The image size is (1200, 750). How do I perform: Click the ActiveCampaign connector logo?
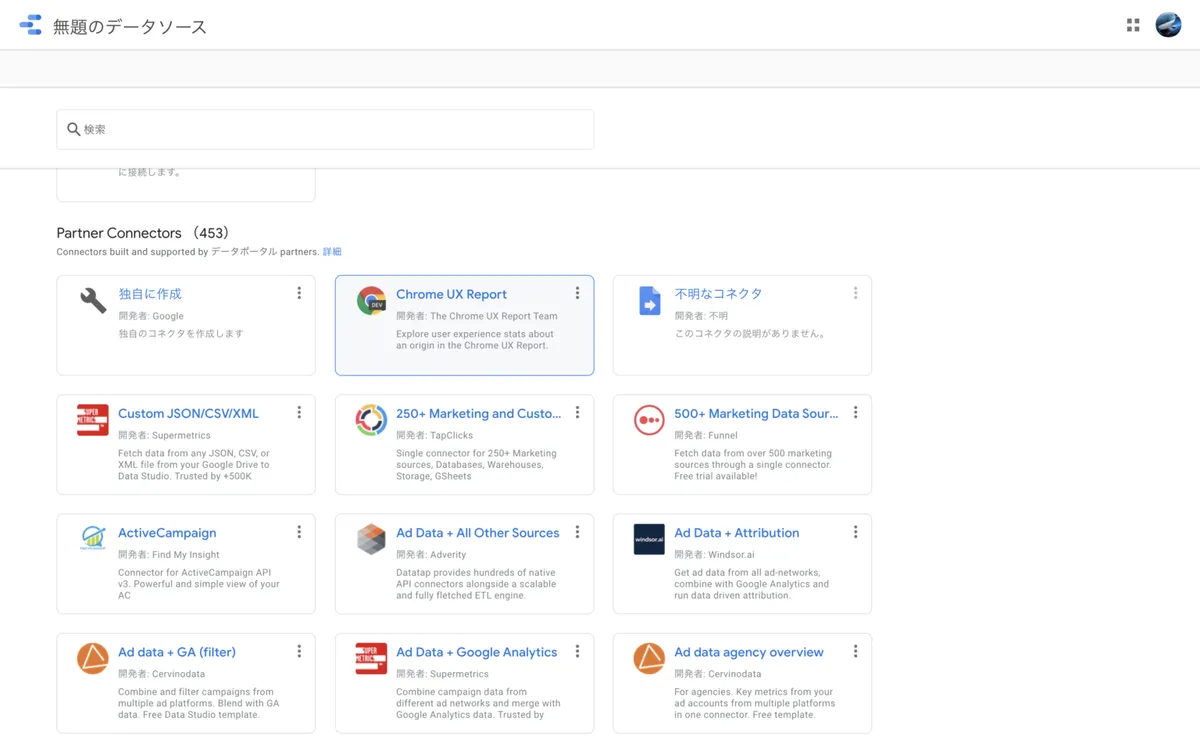click(x=93, y=539)
